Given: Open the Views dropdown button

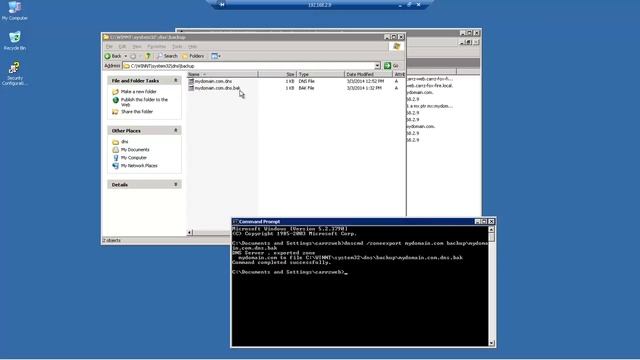Looking at the screenshot, I should (216, 56).
